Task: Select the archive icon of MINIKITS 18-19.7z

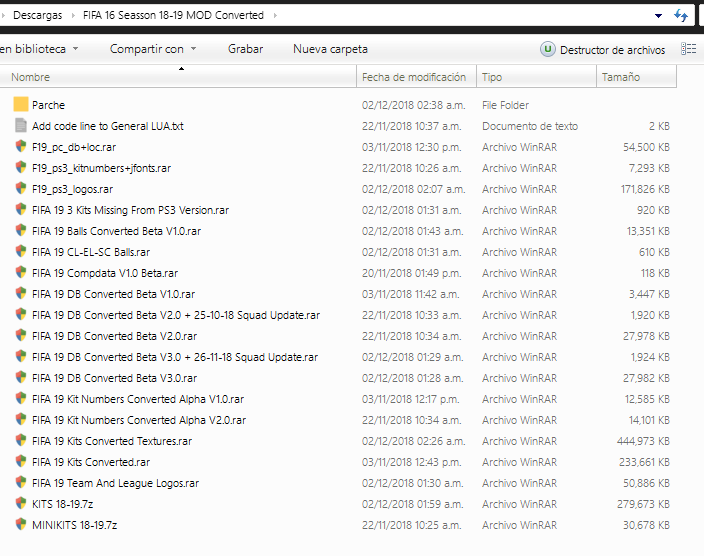Action: [x=21, y=524]
